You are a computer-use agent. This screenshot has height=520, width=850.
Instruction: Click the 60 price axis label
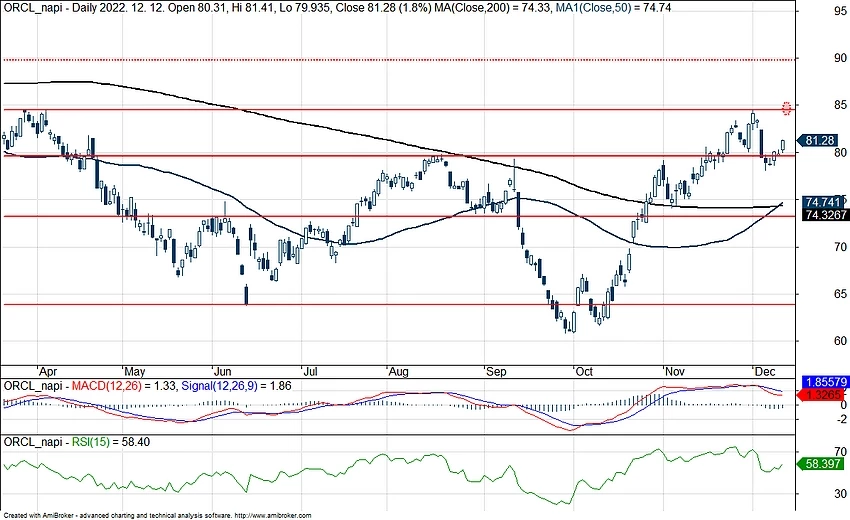pos(840,341)
